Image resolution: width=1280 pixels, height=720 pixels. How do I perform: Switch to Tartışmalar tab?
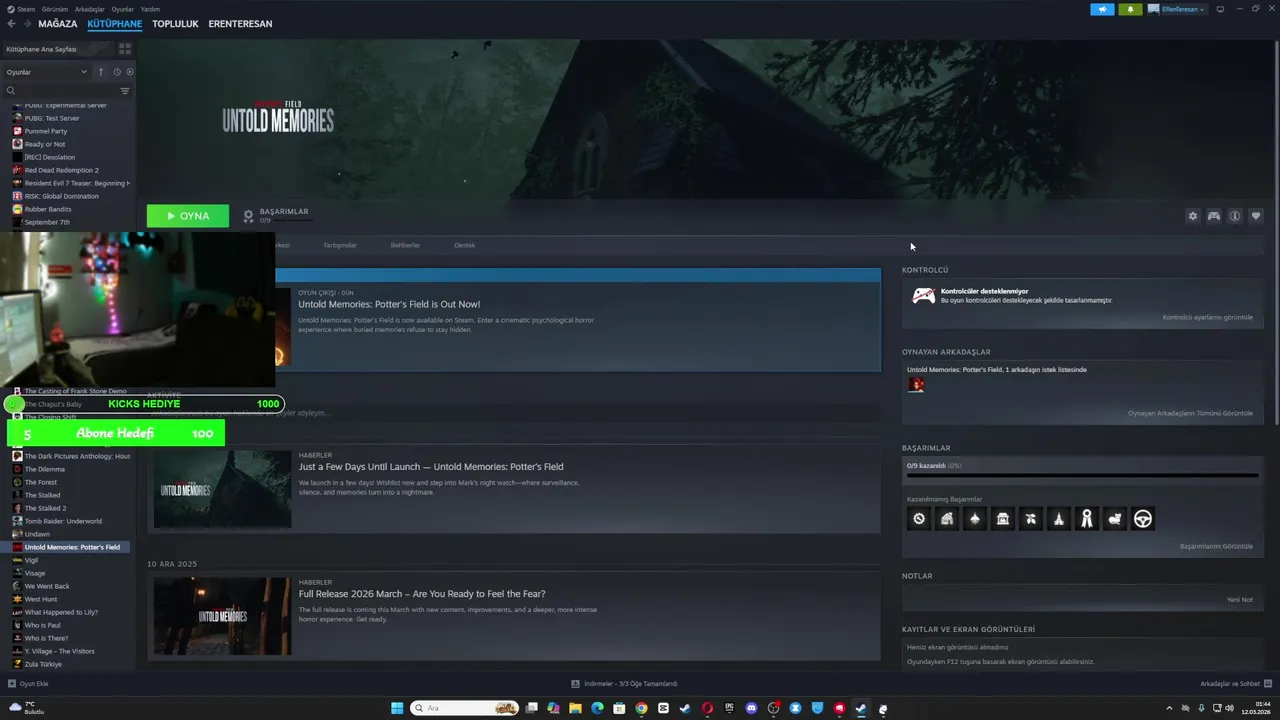pos(340,245)
